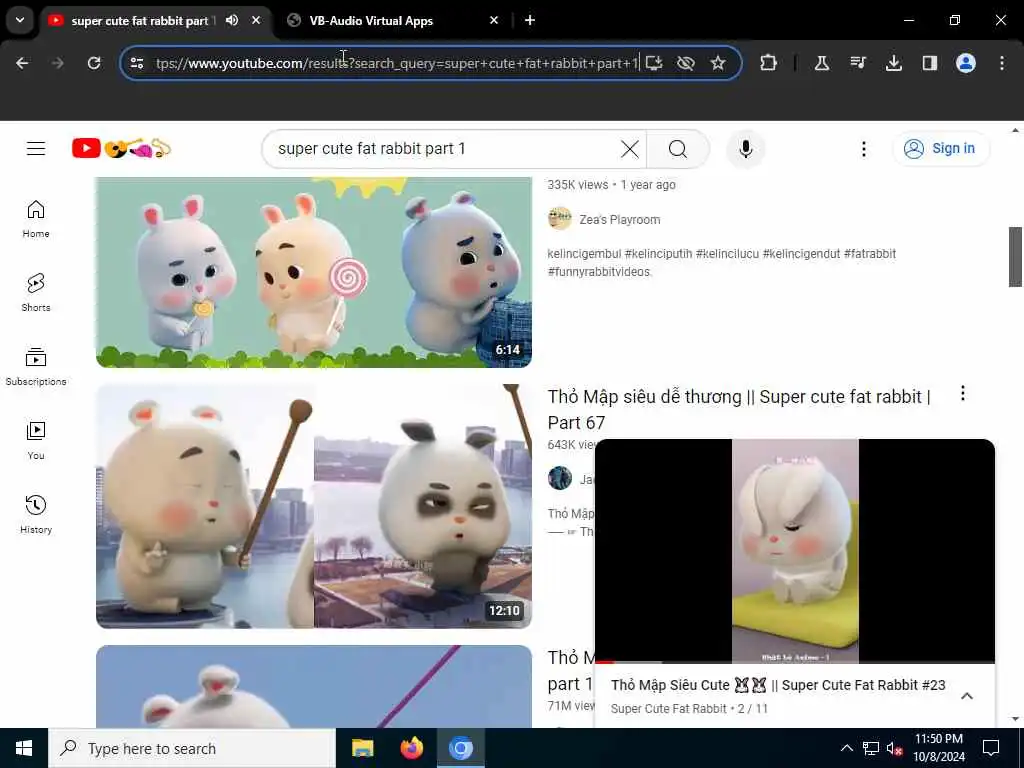Click the taskbar search box
This screenshot has width=1024, height=768.
192,748
